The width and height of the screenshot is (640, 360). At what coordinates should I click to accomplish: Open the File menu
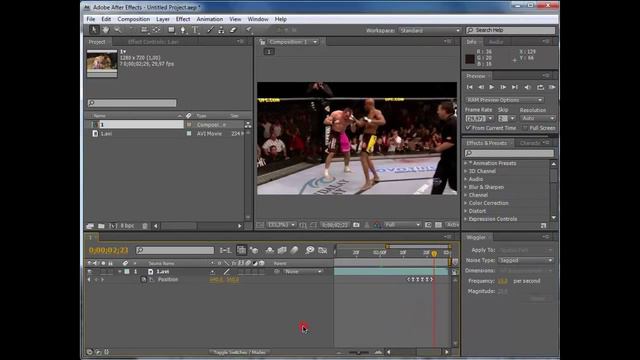(91, 19)
